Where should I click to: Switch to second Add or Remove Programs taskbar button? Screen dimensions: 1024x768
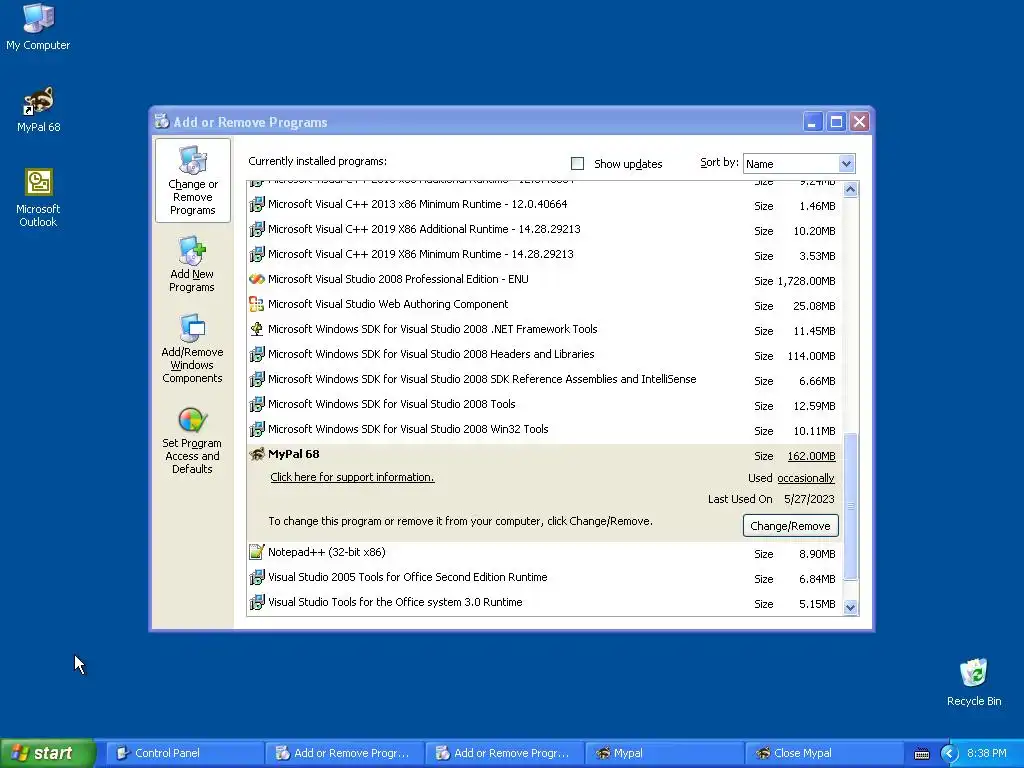pyautogui.click(x=505, y=754)
